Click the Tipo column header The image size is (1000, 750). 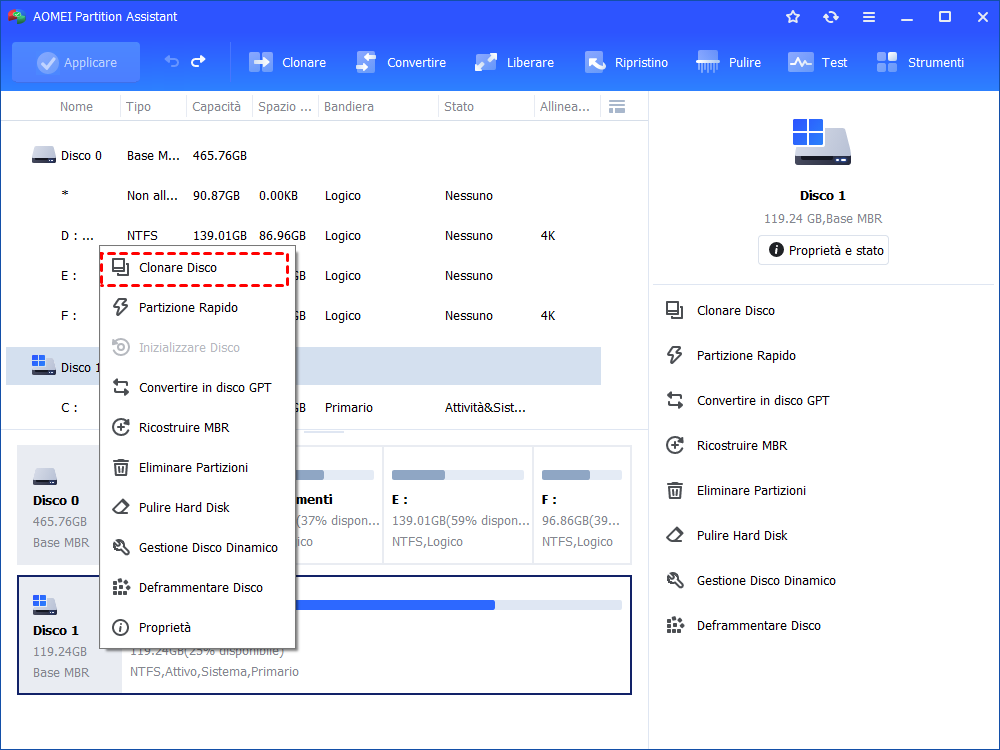(x=138, y=107)
